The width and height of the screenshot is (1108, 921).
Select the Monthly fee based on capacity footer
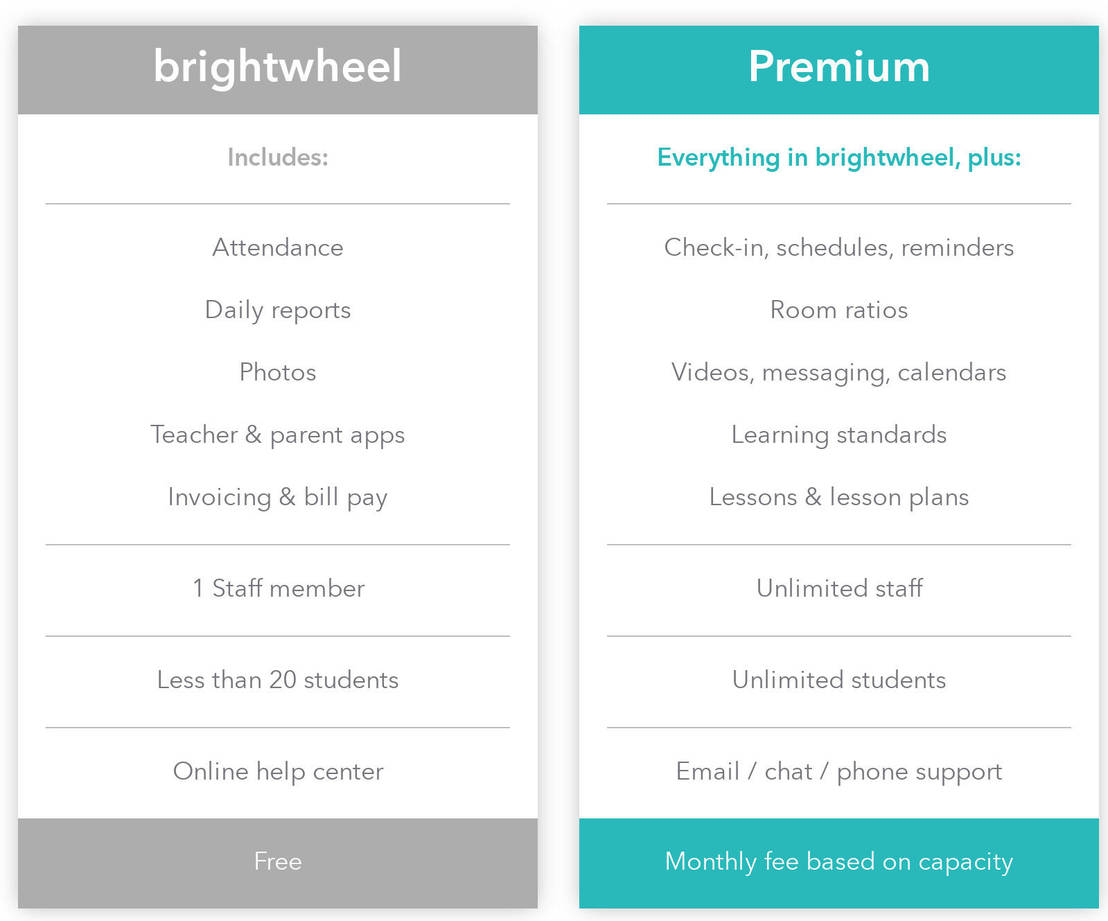838,861
